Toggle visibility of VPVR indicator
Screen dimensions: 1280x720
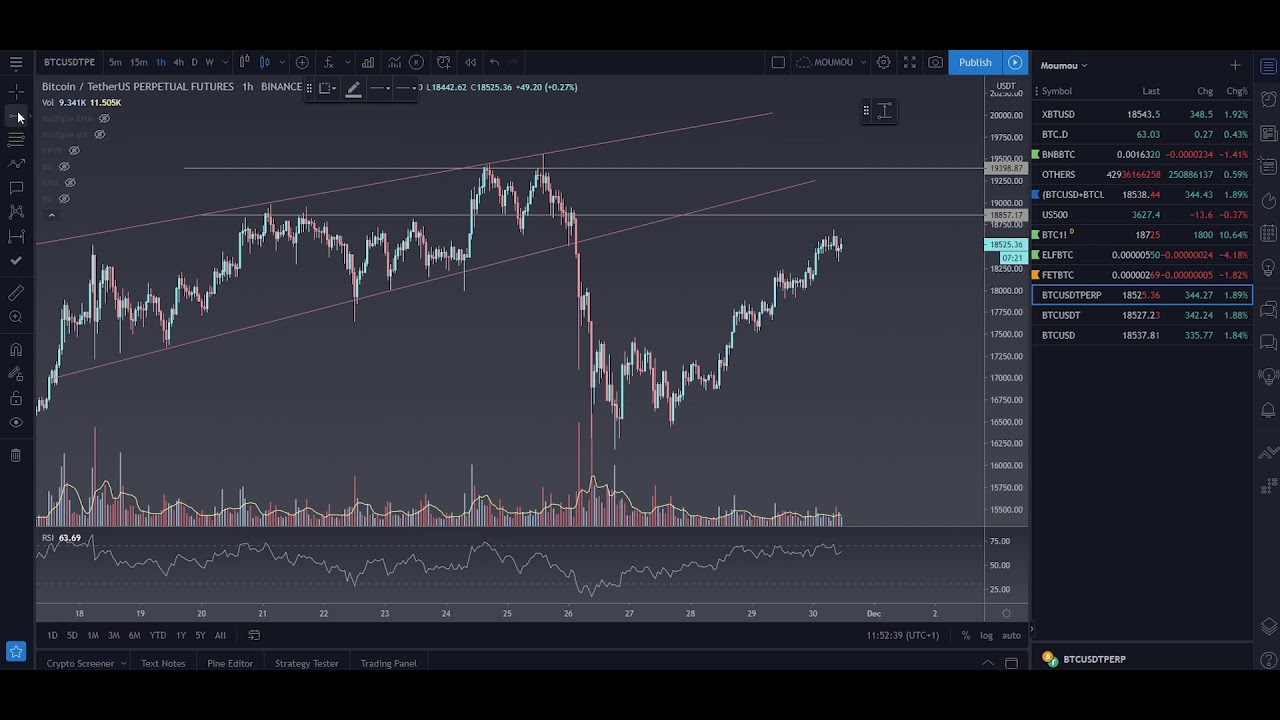pos(74,151)
